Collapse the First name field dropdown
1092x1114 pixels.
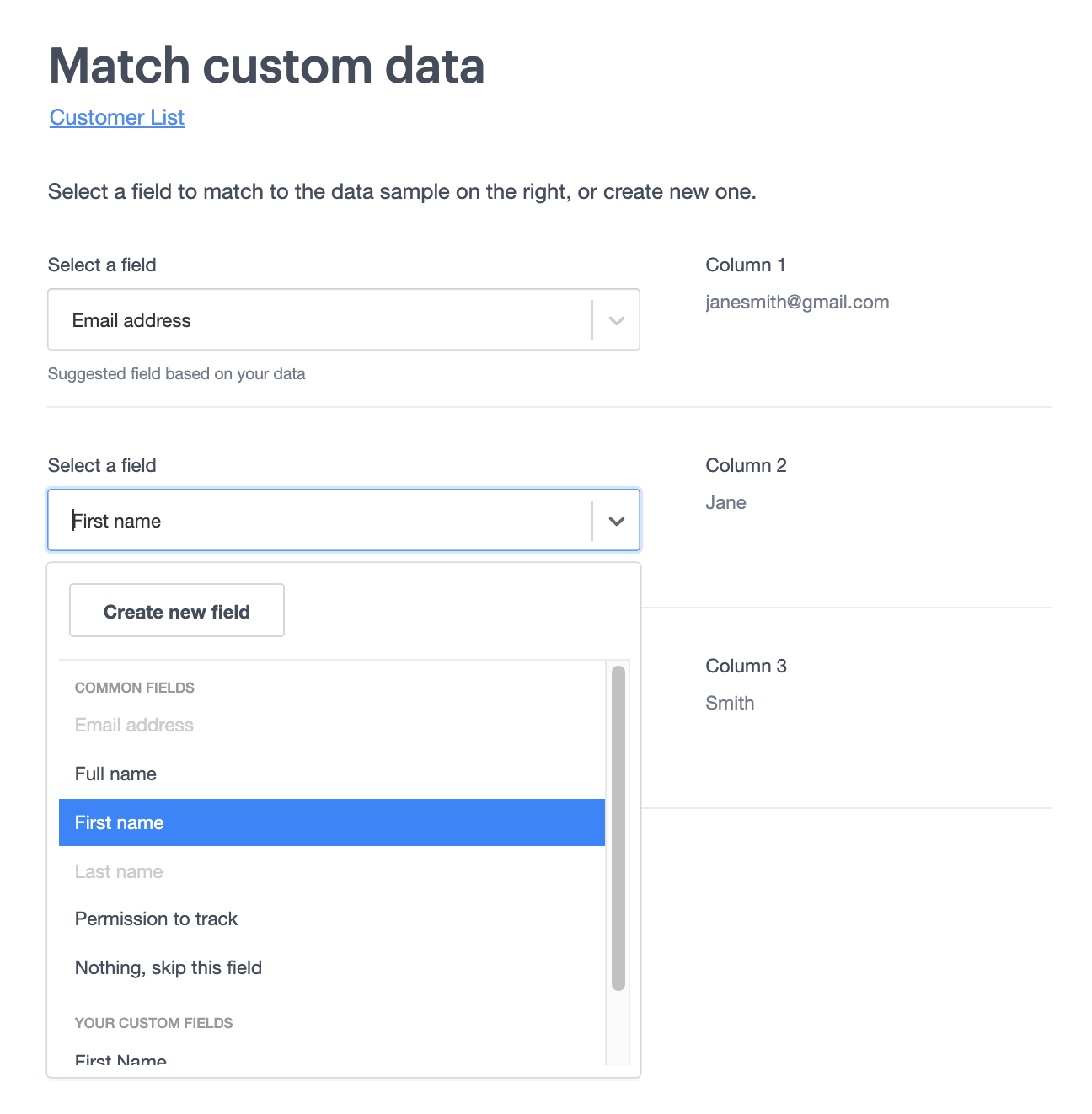615,520
